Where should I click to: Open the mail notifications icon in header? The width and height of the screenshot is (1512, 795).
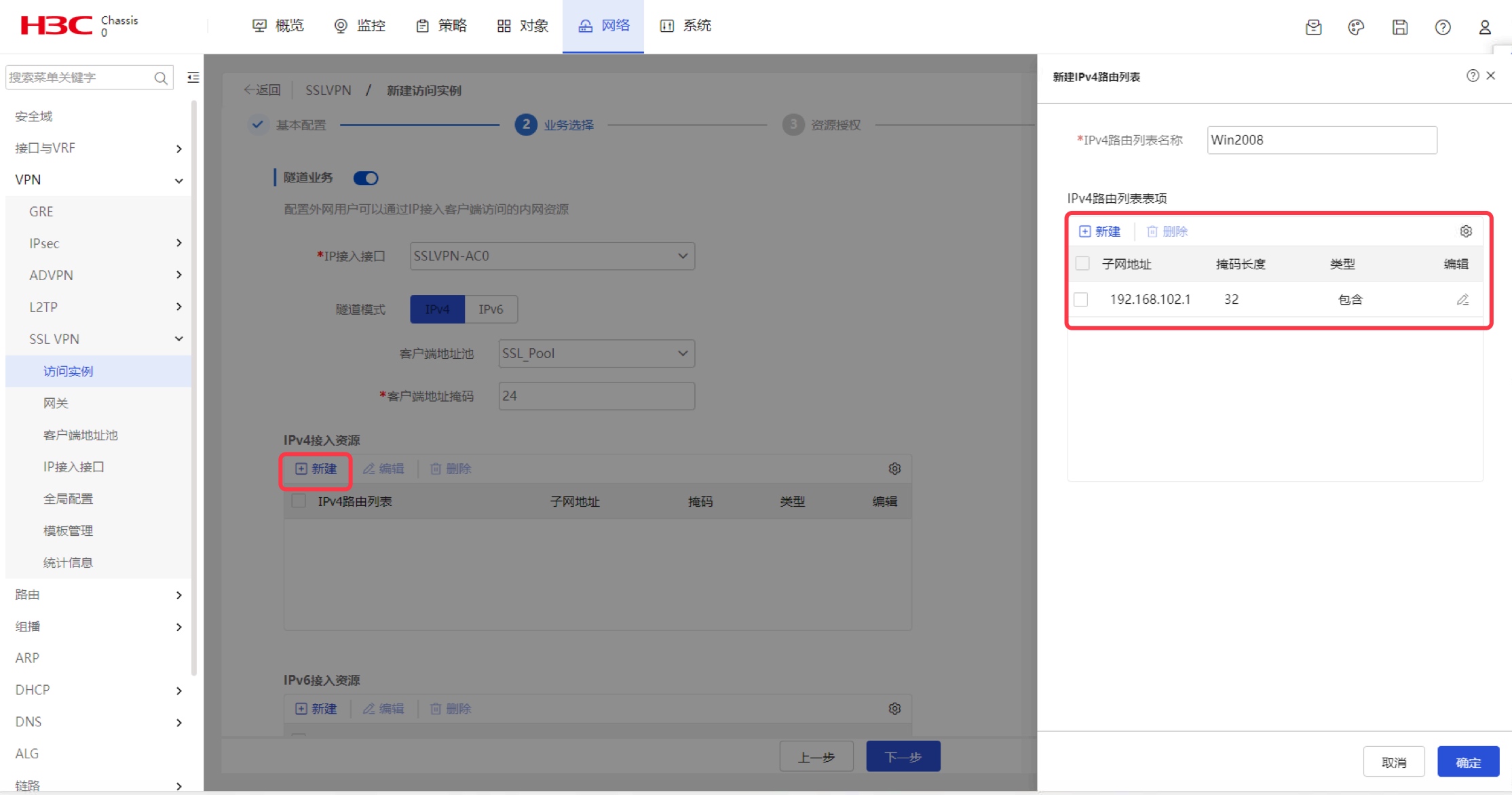tap(1313, 27)
